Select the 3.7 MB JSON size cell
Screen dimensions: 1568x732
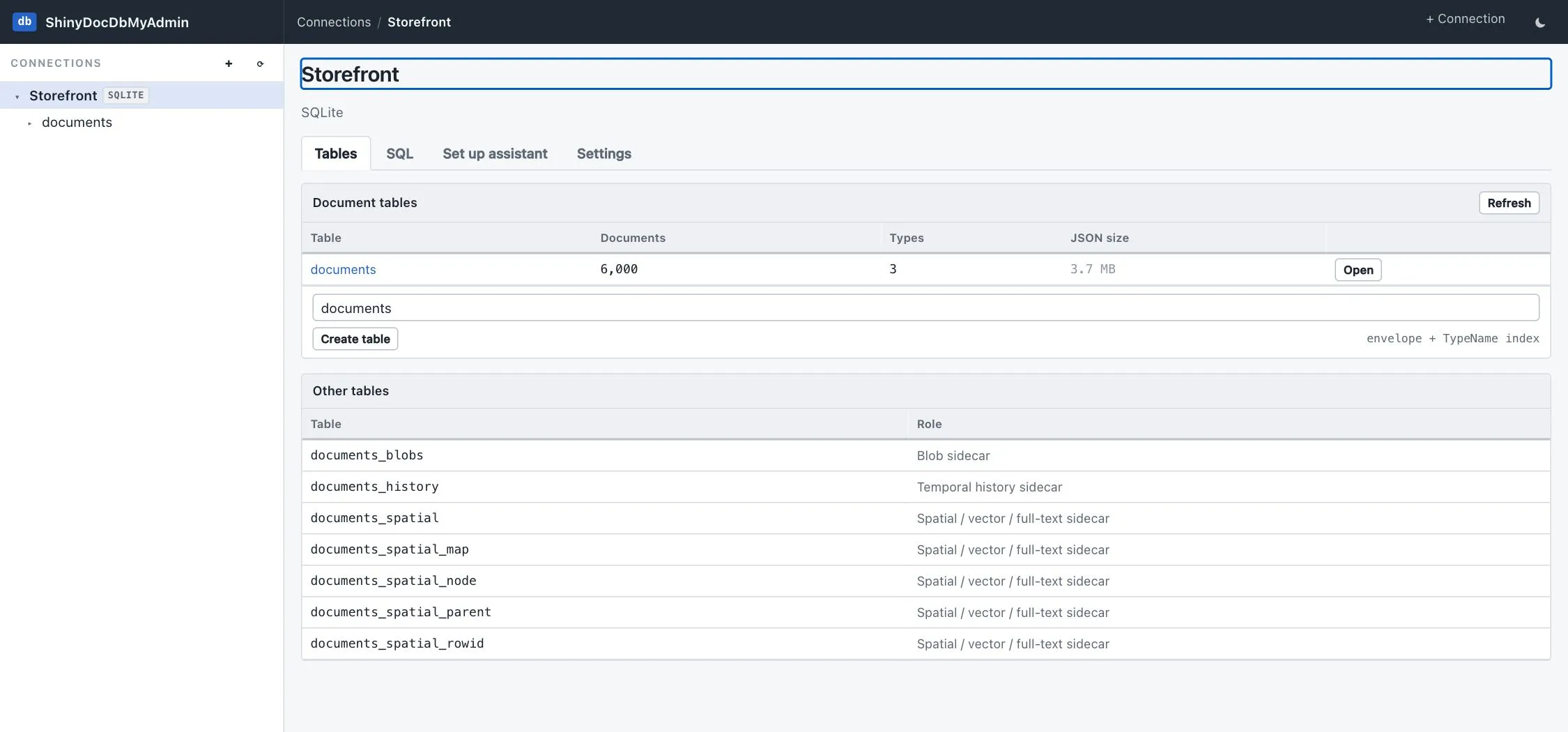(1093, 269)
